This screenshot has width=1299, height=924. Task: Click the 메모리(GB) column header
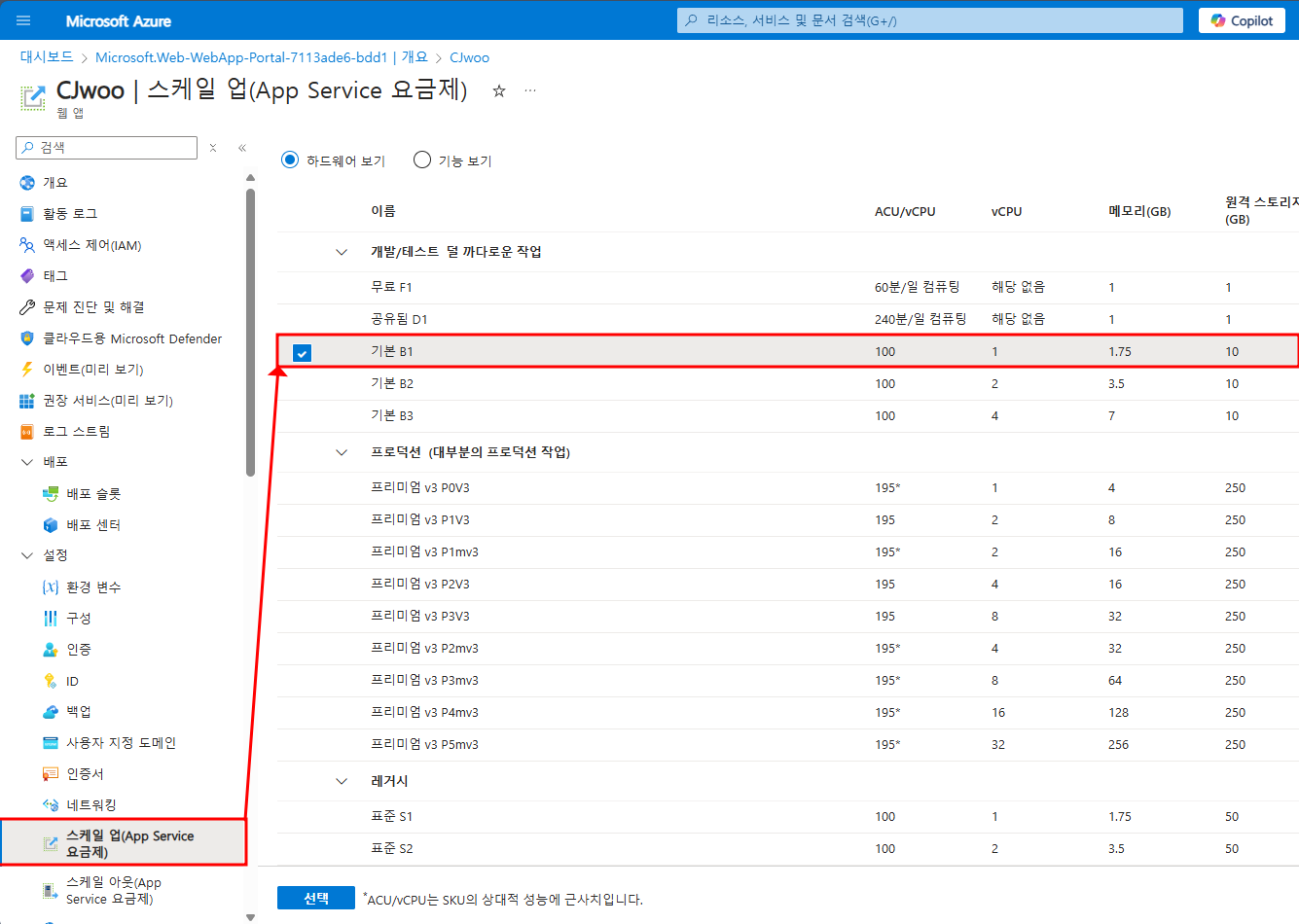point(1139,211)
